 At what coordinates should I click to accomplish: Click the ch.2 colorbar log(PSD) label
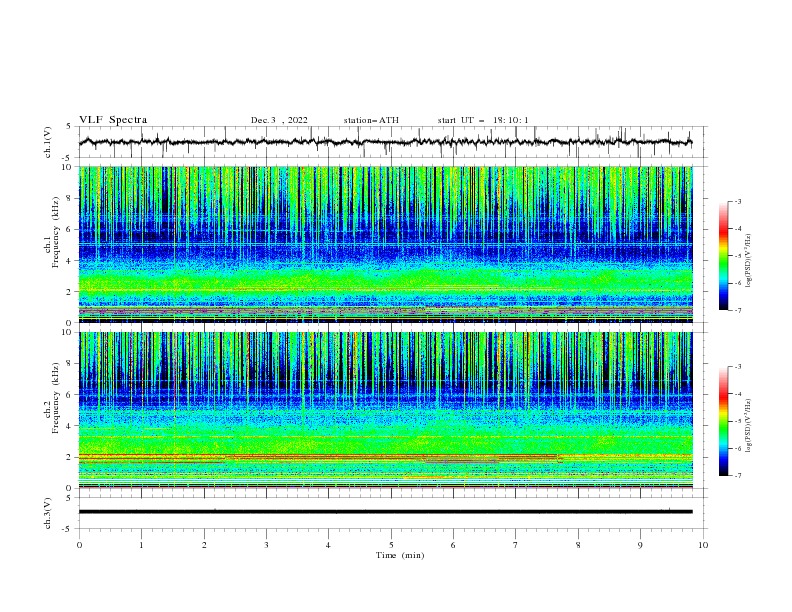(749, 426)
